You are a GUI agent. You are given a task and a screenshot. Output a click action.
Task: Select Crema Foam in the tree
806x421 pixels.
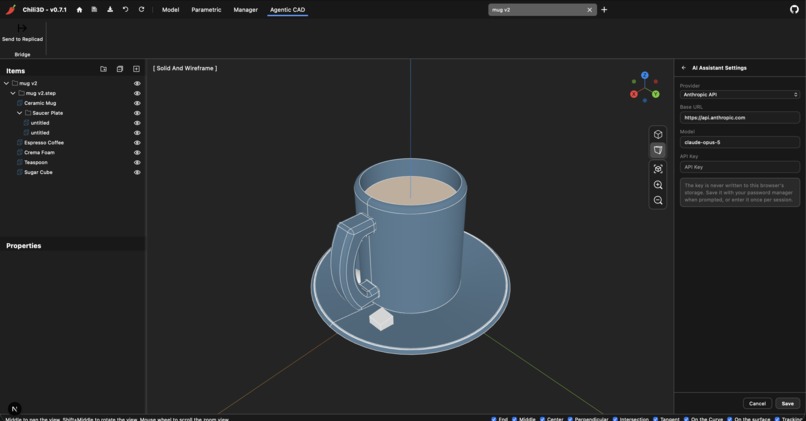coord(40,153)
